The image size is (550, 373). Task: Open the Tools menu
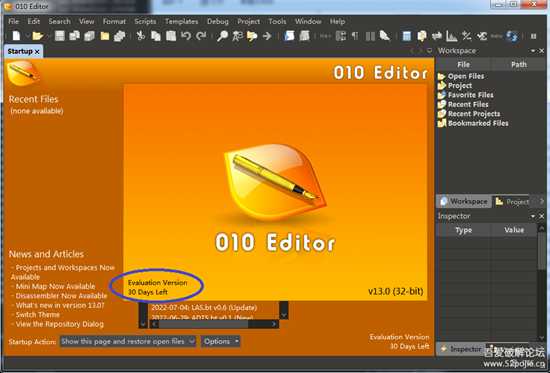pyautogui.click(x=277, y=21)
